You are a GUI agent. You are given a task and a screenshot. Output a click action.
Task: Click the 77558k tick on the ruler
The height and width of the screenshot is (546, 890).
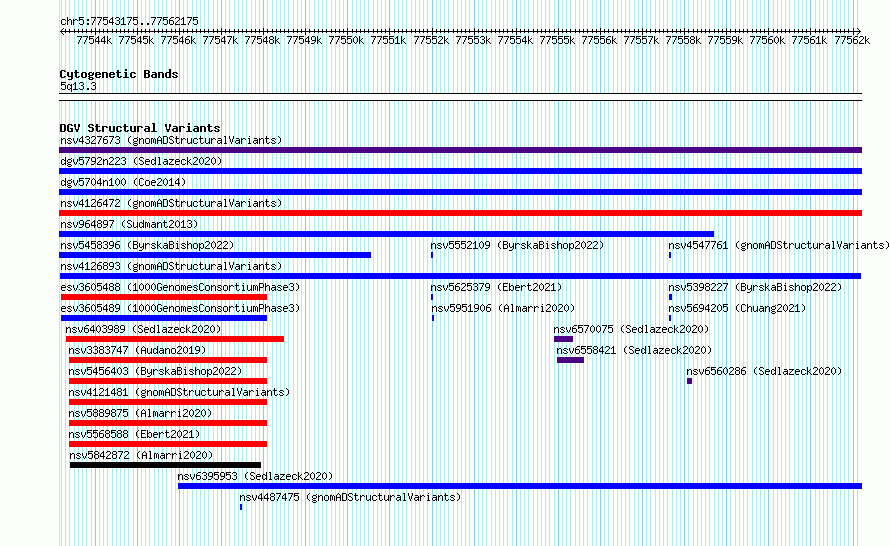(x=683, y=40)
